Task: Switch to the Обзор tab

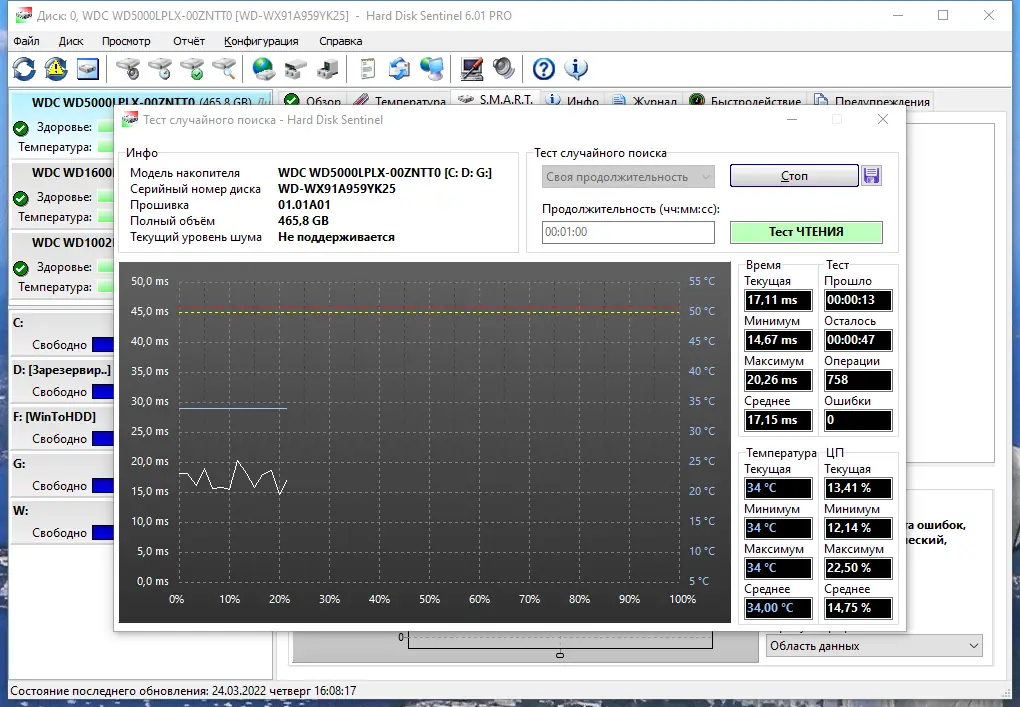Action: click(312, 101)
